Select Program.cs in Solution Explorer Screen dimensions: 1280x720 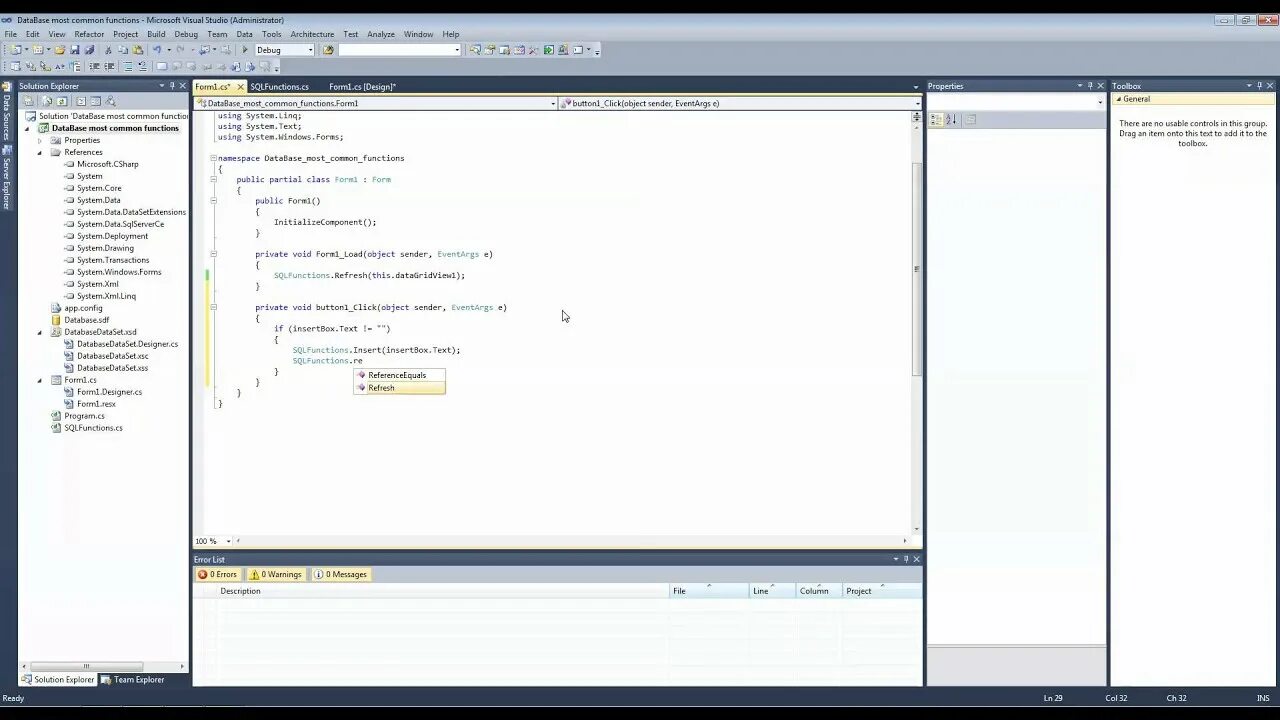(84, 416)
